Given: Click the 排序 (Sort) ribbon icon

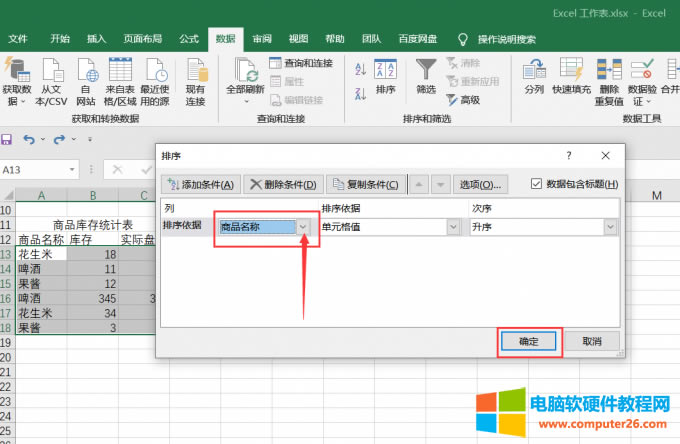Looking at the screenshot, I should pos(385,76).
